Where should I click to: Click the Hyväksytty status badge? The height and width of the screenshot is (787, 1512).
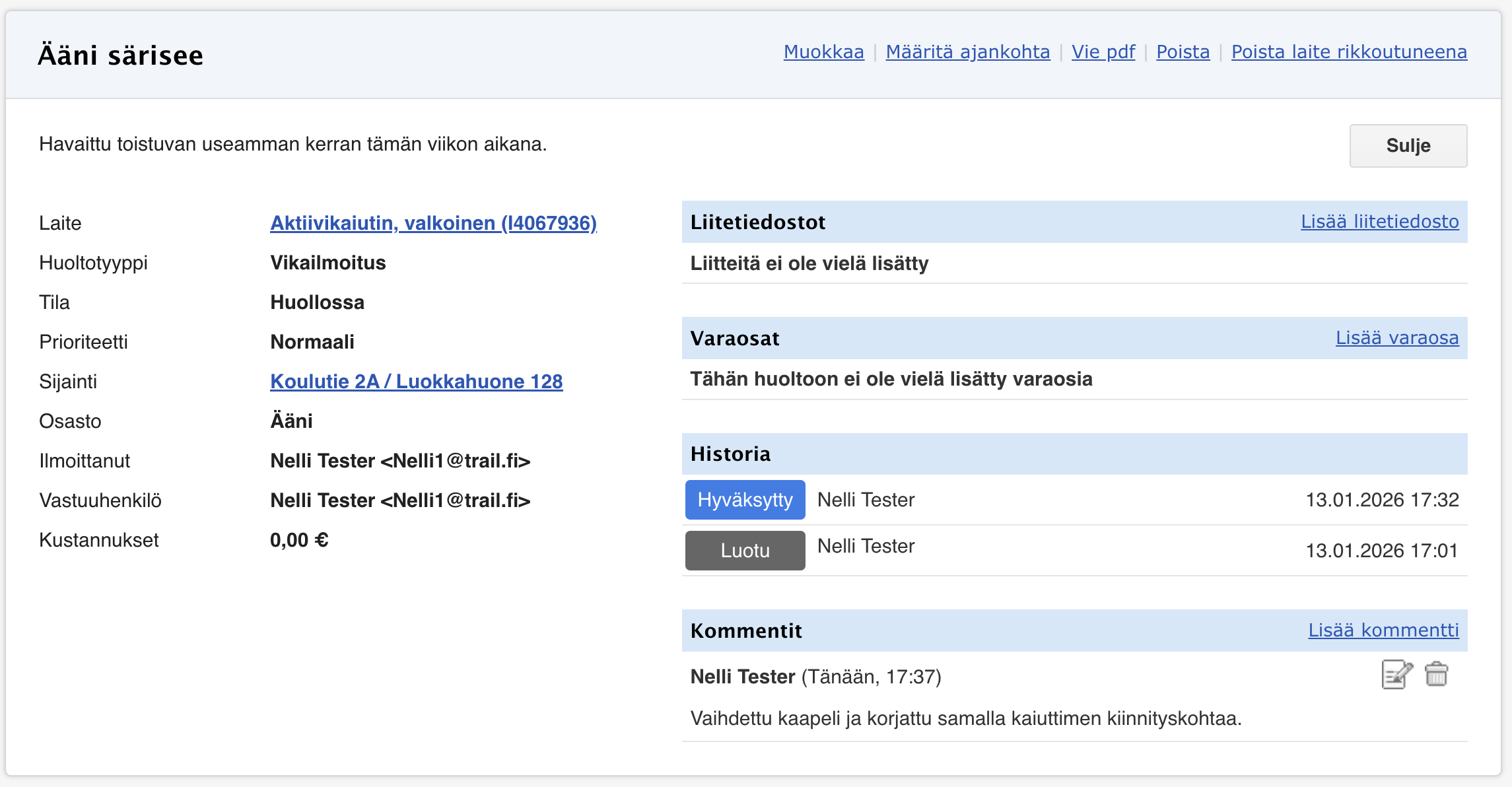click(x=745, y=500)
